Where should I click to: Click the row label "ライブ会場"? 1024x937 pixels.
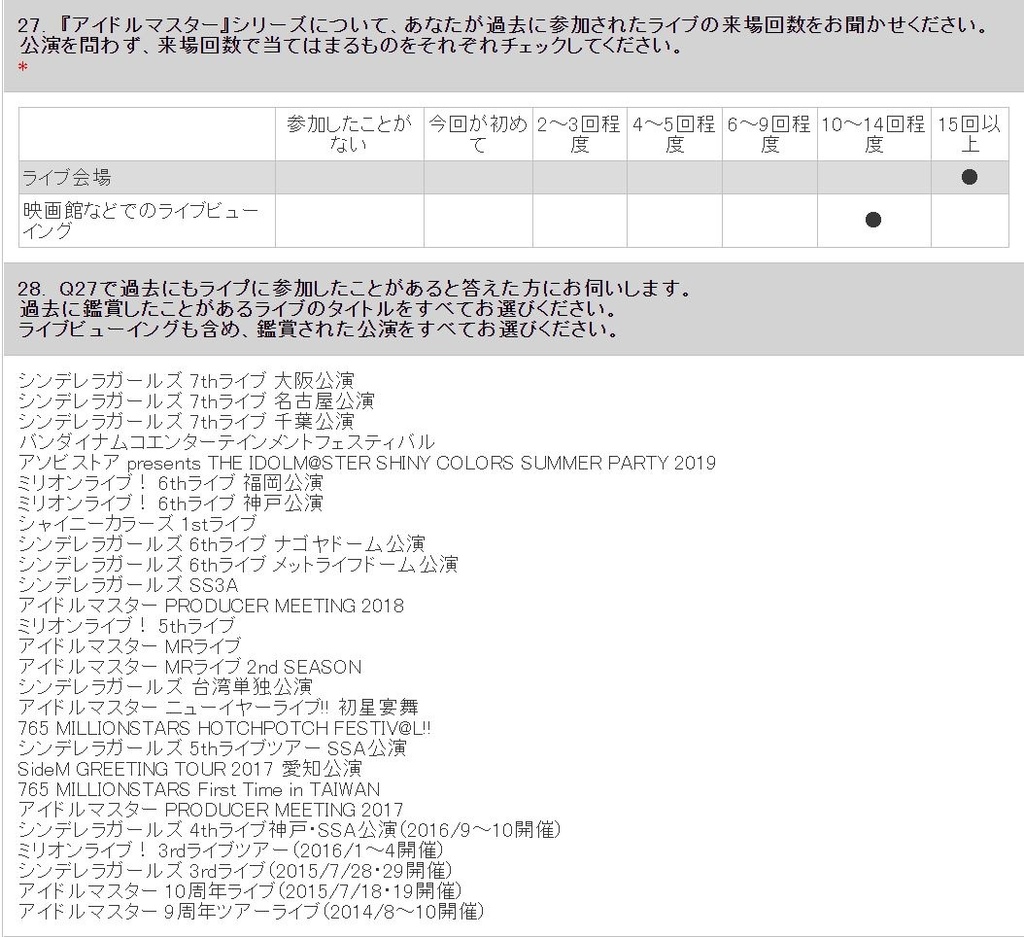click(67, 177)
